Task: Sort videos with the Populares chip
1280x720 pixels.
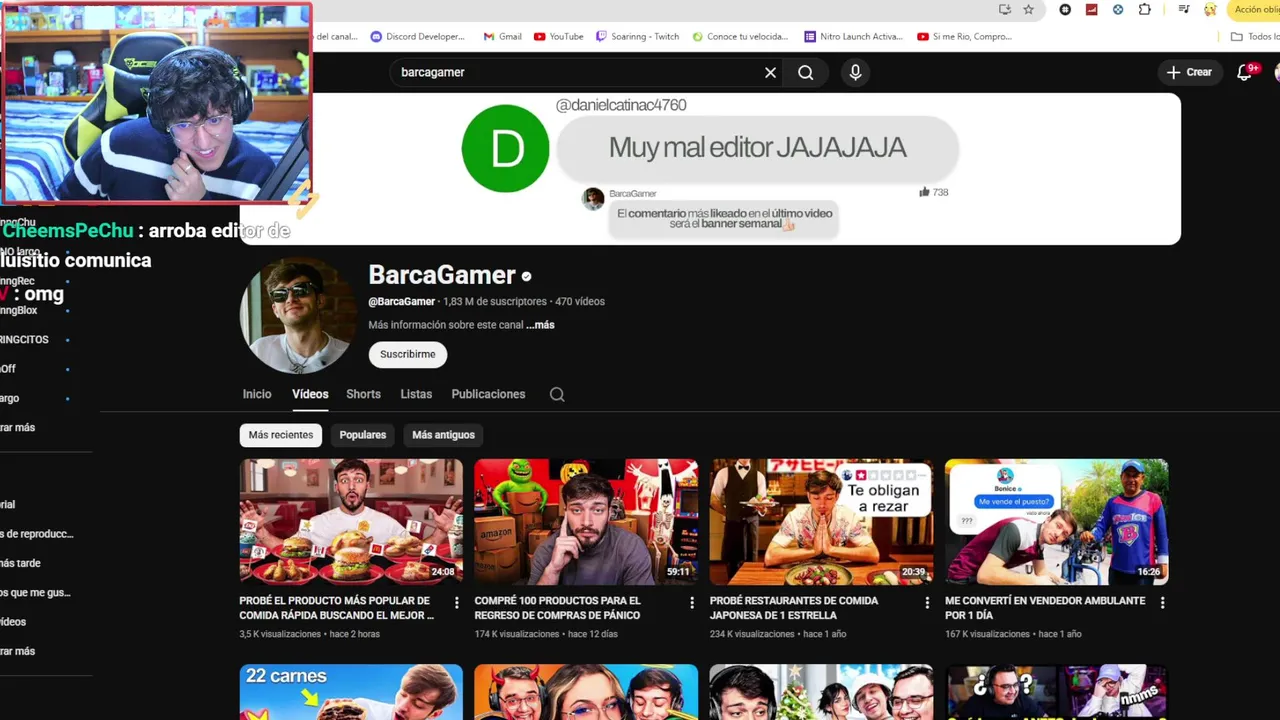Action: 363,435
